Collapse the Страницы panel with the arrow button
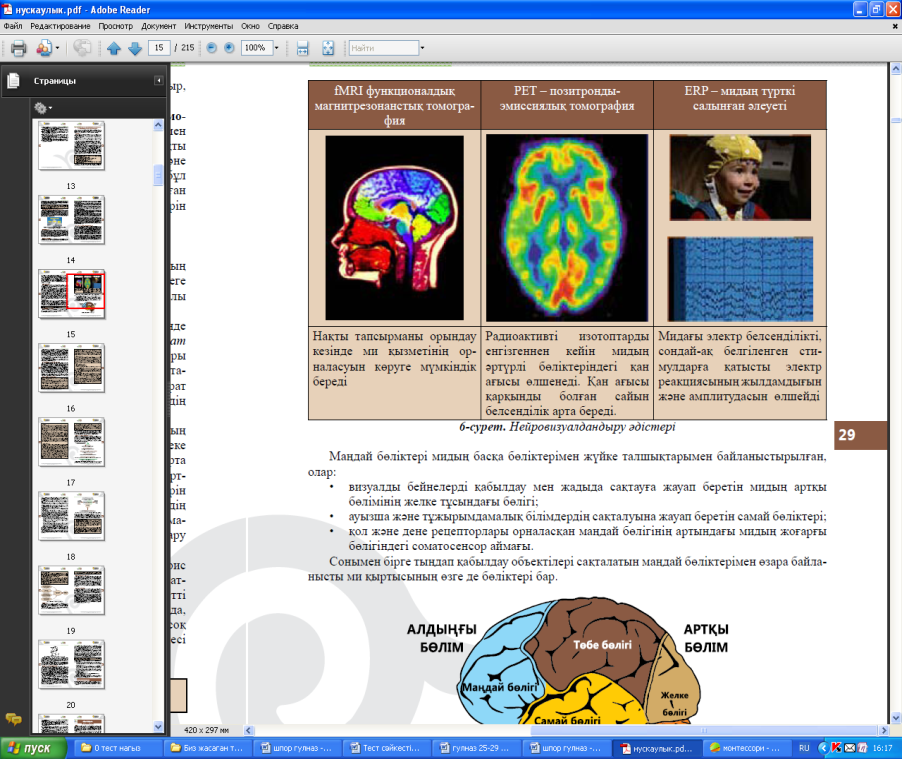Viewport: 902px width, 759px height. coord(159,81)
